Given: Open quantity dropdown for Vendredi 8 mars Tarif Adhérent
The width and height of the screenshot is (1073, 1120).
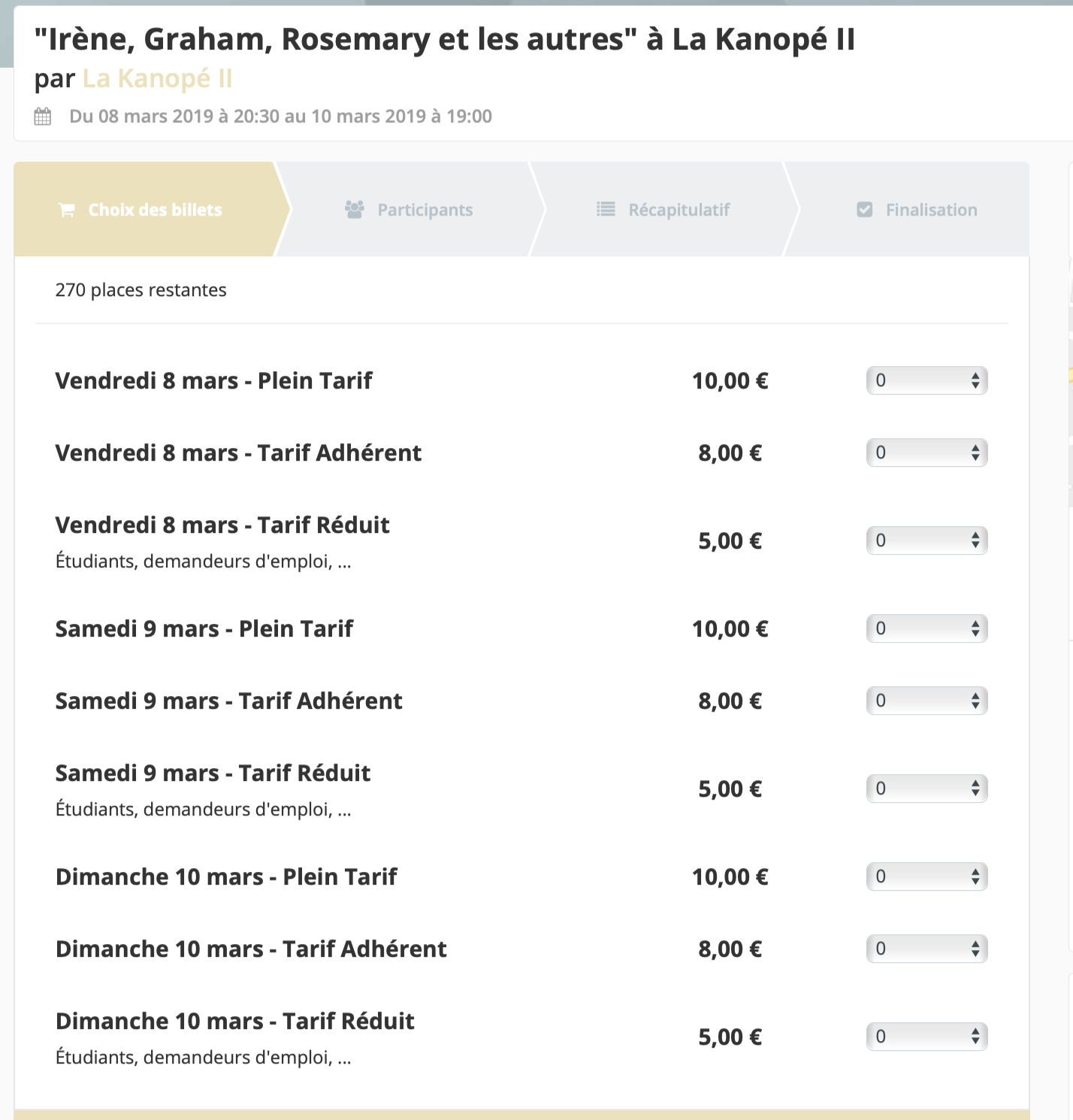Looking at the screenshot, I should point(926,453).
